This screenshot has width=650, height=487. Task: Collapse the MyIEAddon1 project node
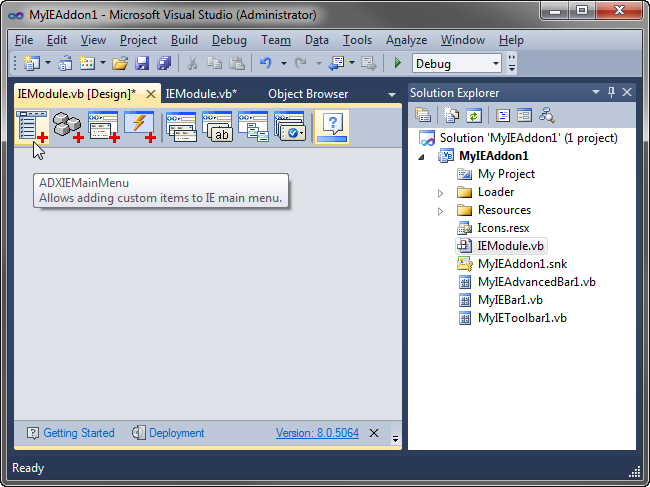(x=421, y=157)
